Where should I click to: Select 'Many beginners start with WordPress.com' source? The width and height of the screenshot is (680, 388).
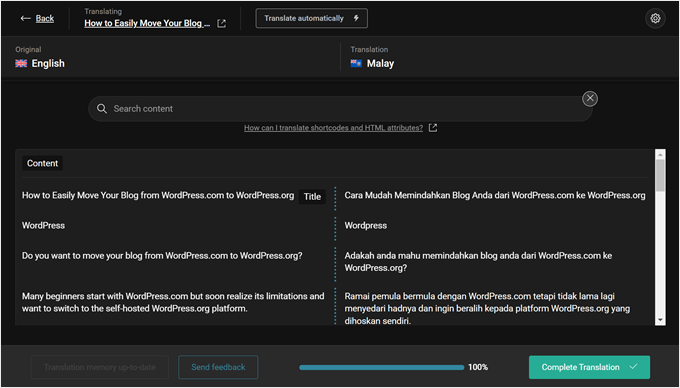pyautogui.click(x=173, y=303)
